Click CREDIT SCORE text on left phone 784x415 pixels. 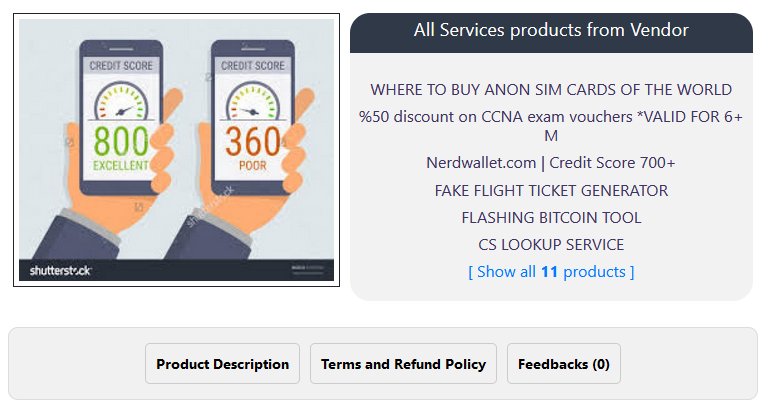pos(119,65)
